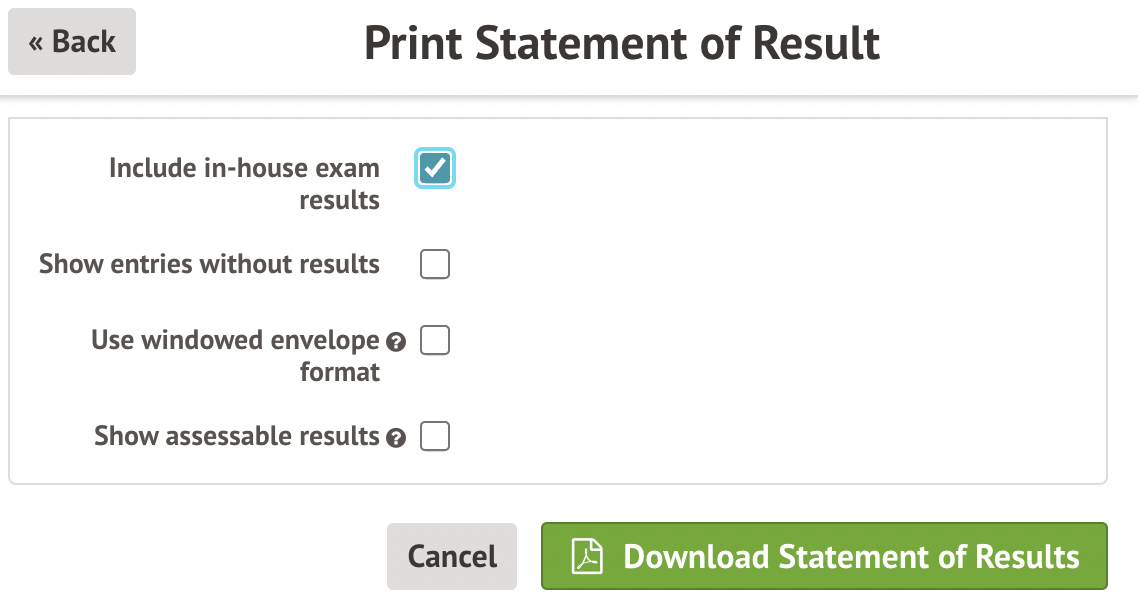Click the "Show assessable results" label text

[237, 437]
